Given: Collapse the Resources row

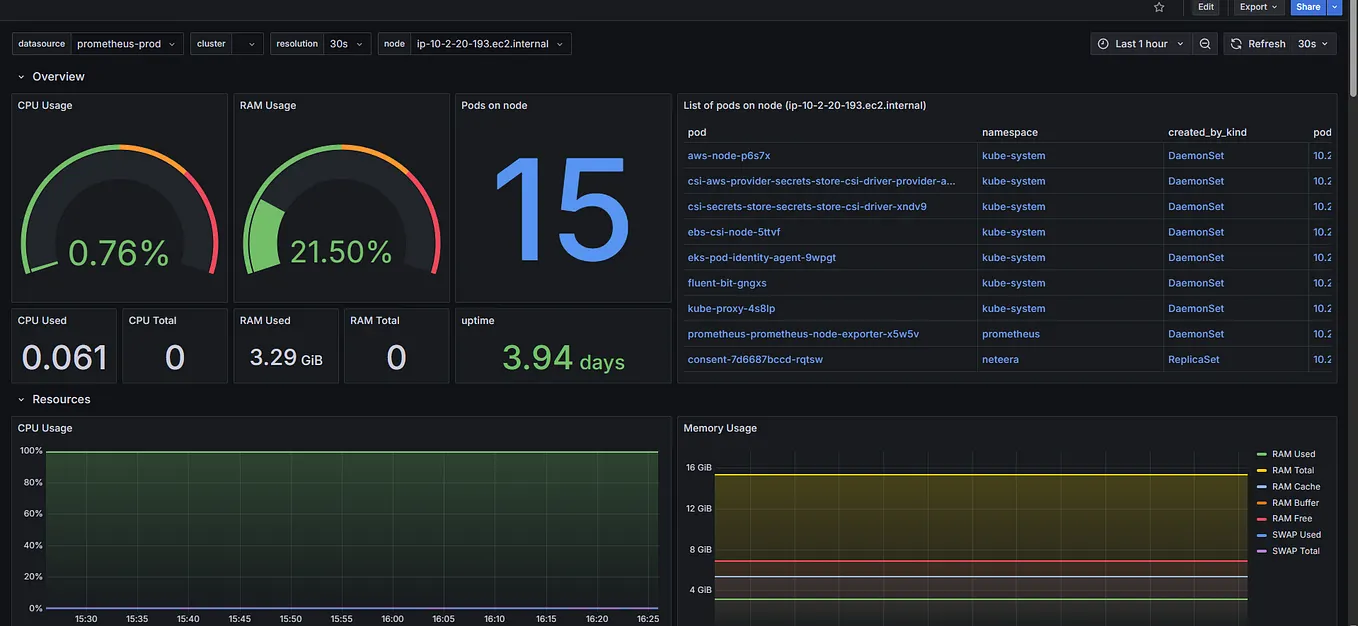Looking at the screenshot, I should [x=21, y=400].
